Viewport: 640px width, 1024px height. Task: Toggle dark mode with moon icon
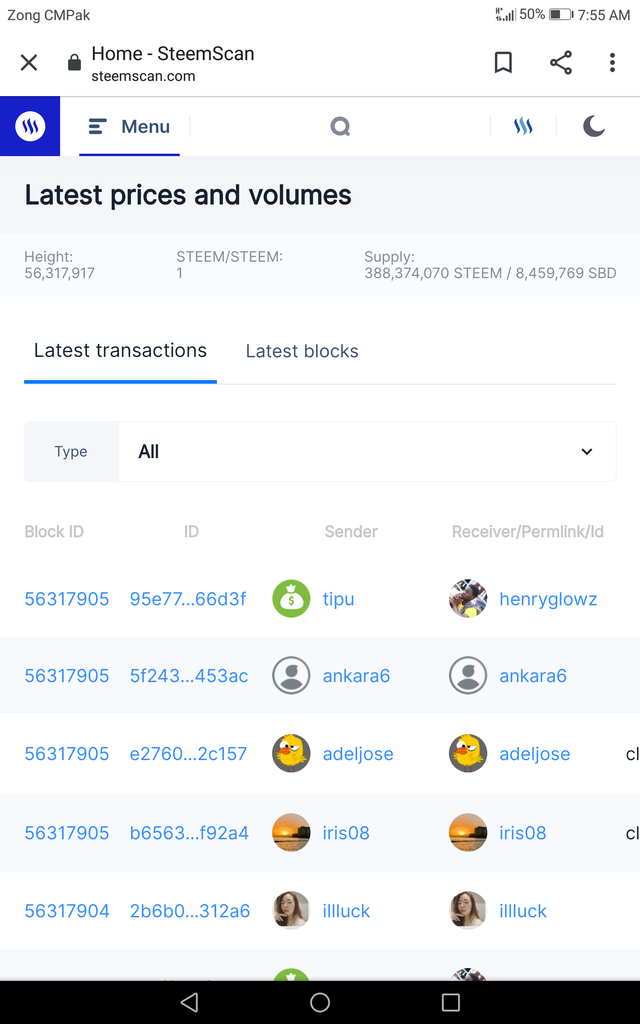594,126
